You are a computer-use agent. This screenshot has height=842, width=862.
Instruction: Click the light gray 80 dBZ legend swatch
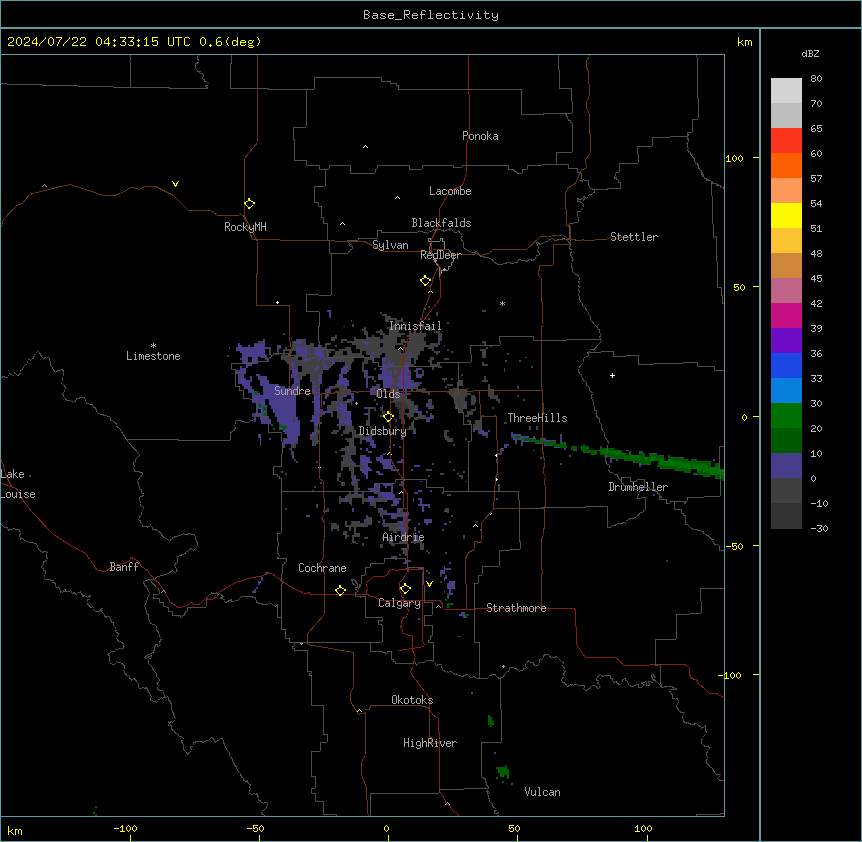tap(786, 91)
